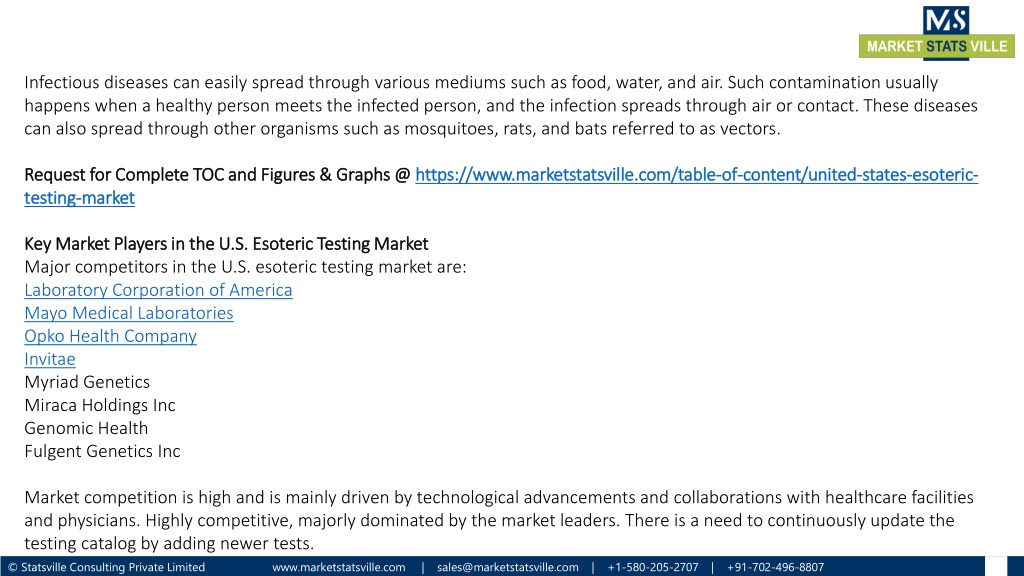The width and height of the screenshot is (1024, 576).
Task: Click the Fulgent Genetics Inc entry
Action: [103, 451]
